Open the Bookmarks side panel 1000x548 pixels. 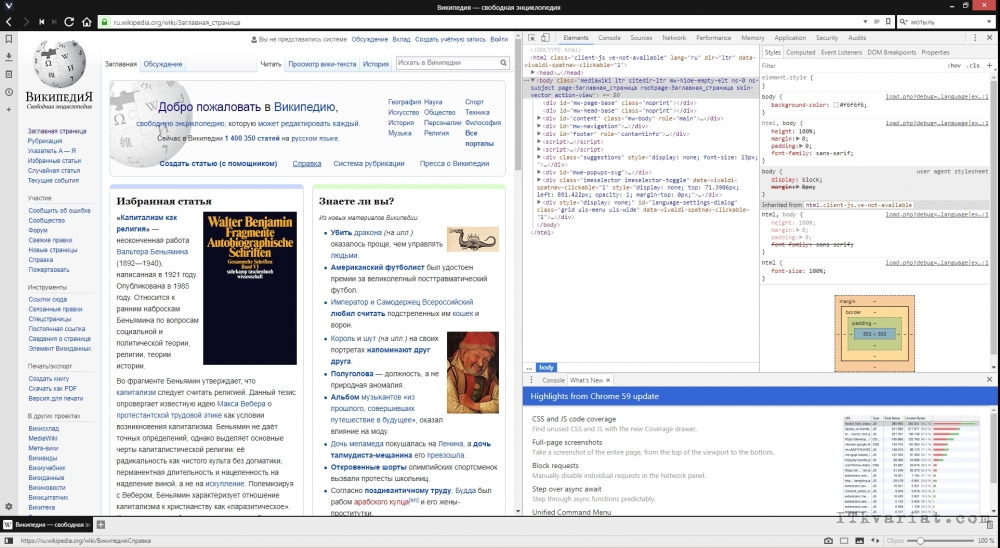[x=8, y=39]
